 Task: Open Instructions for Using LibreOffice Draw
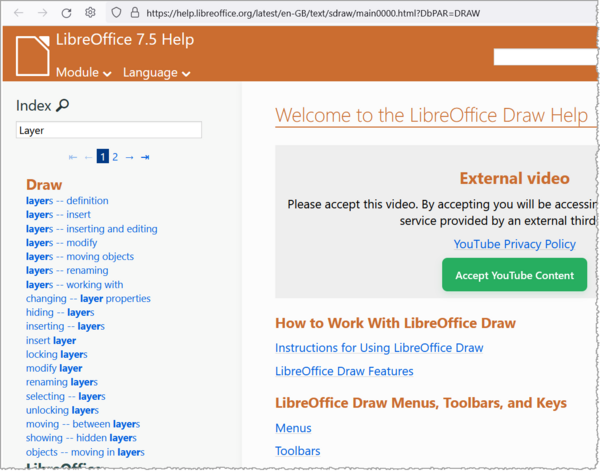379,348
